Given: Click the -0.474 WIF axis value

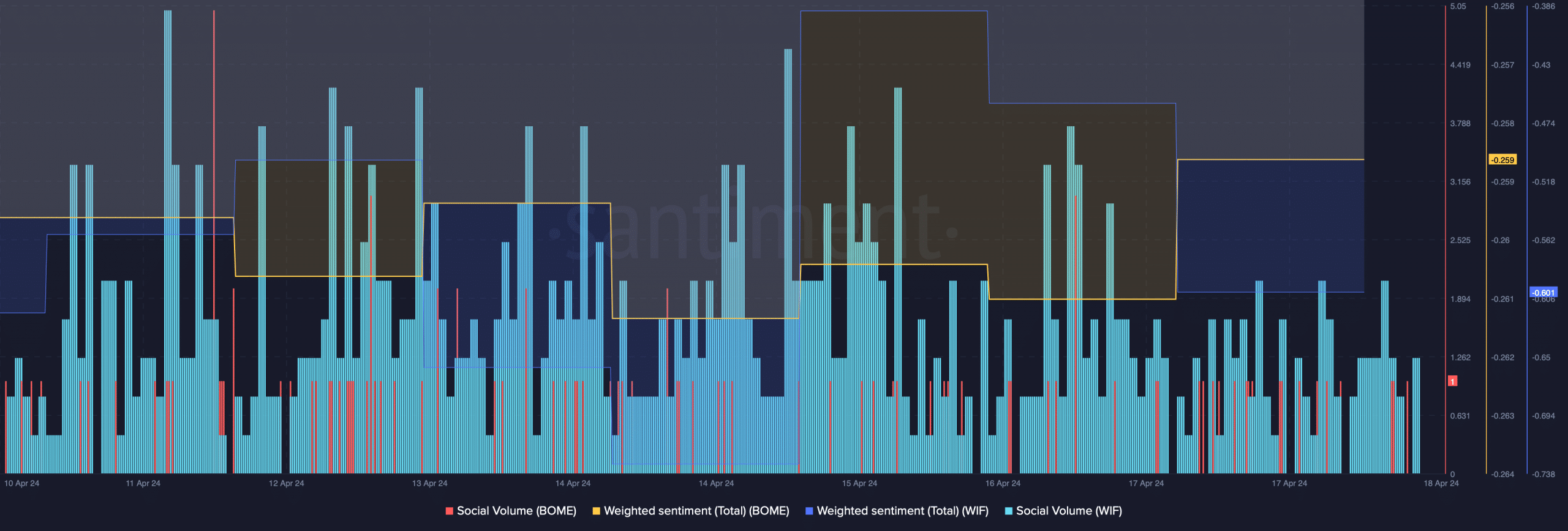Looking at the screenshot, I should (x=1543, y=124).
